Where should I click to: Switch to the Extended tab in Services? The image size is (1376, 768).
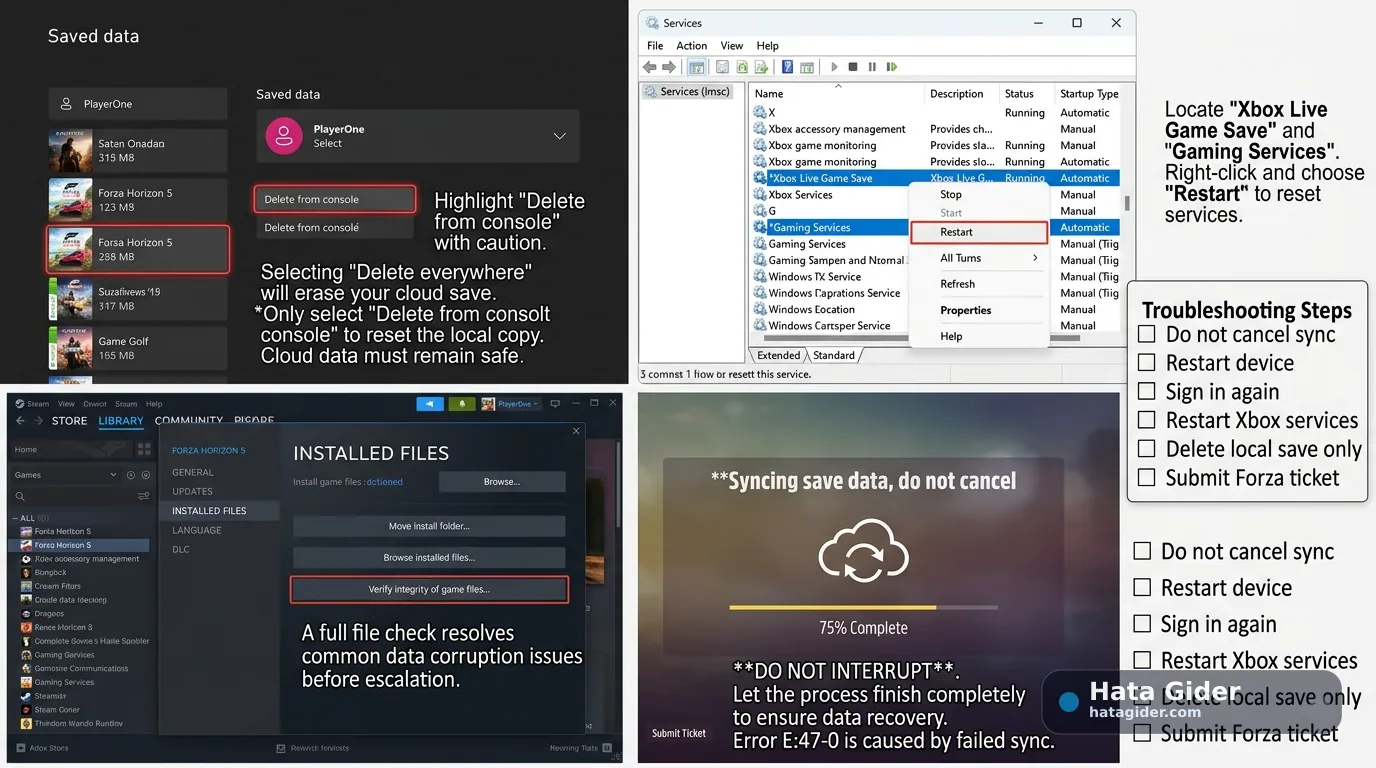779,355
